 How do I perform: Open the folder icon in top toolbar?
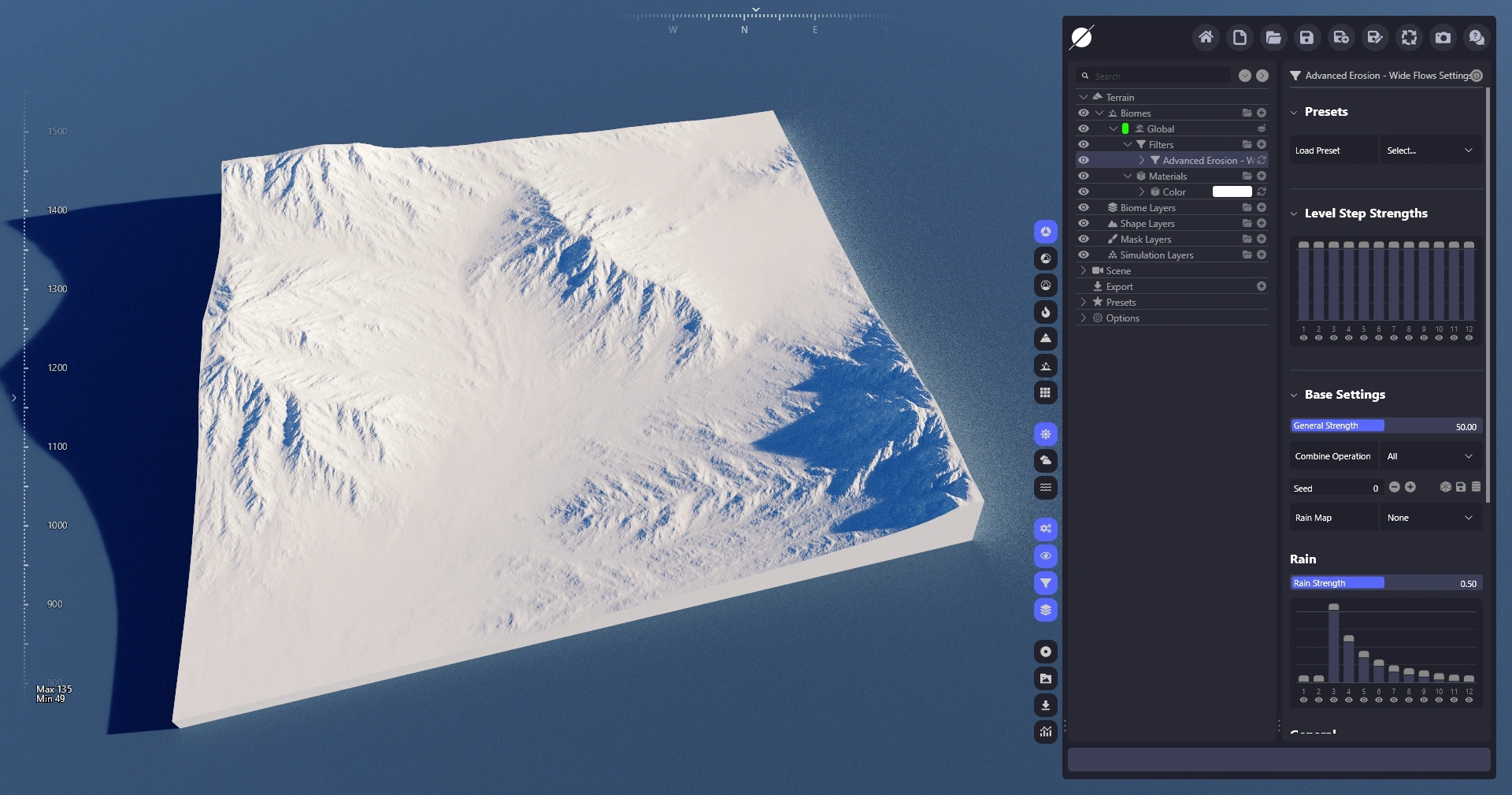click(1273, 37)
